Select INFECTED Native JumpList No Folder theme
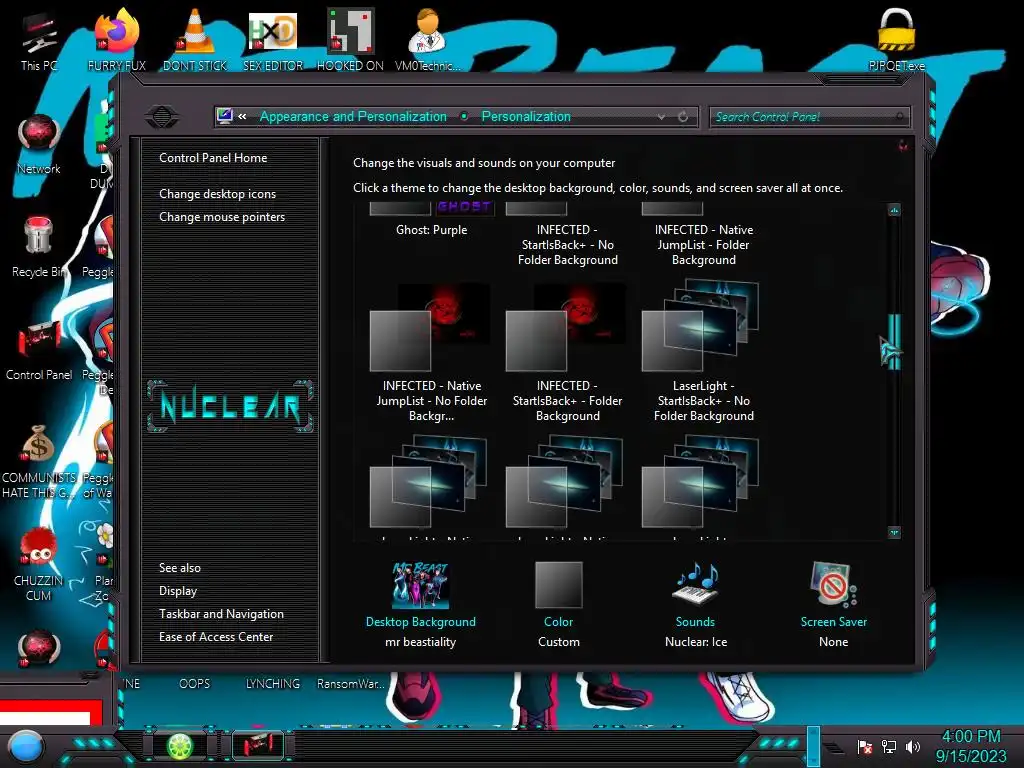The width and height of the screenshot is (1024, 768). [x=431, y=353]
